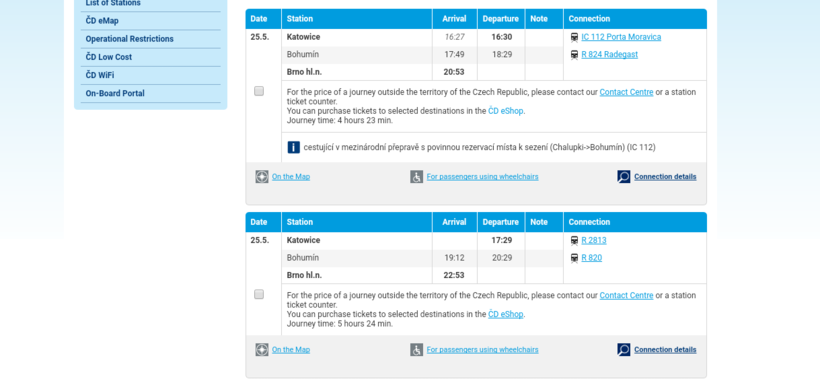820x379 pixels.
Task: Follow the Contact Centre link in the first connection
Action: [626, 92]
